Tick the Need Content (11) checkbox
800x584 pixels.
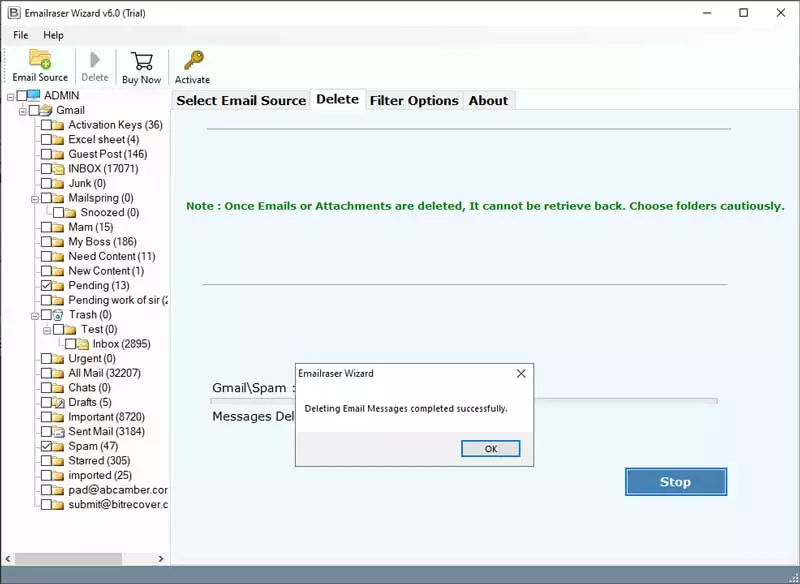tap(46, 257)
